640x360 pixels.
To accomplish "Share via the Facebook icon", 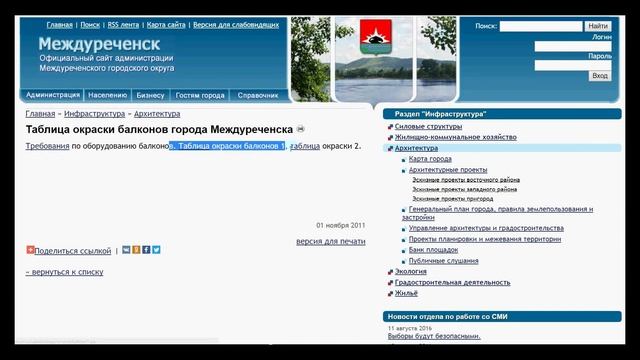I will [146, 249].
